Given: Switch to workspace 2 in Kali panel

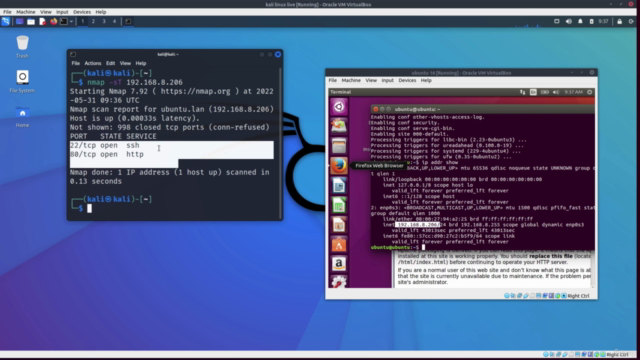Looking at the screenshot, I should pos(93,21).
